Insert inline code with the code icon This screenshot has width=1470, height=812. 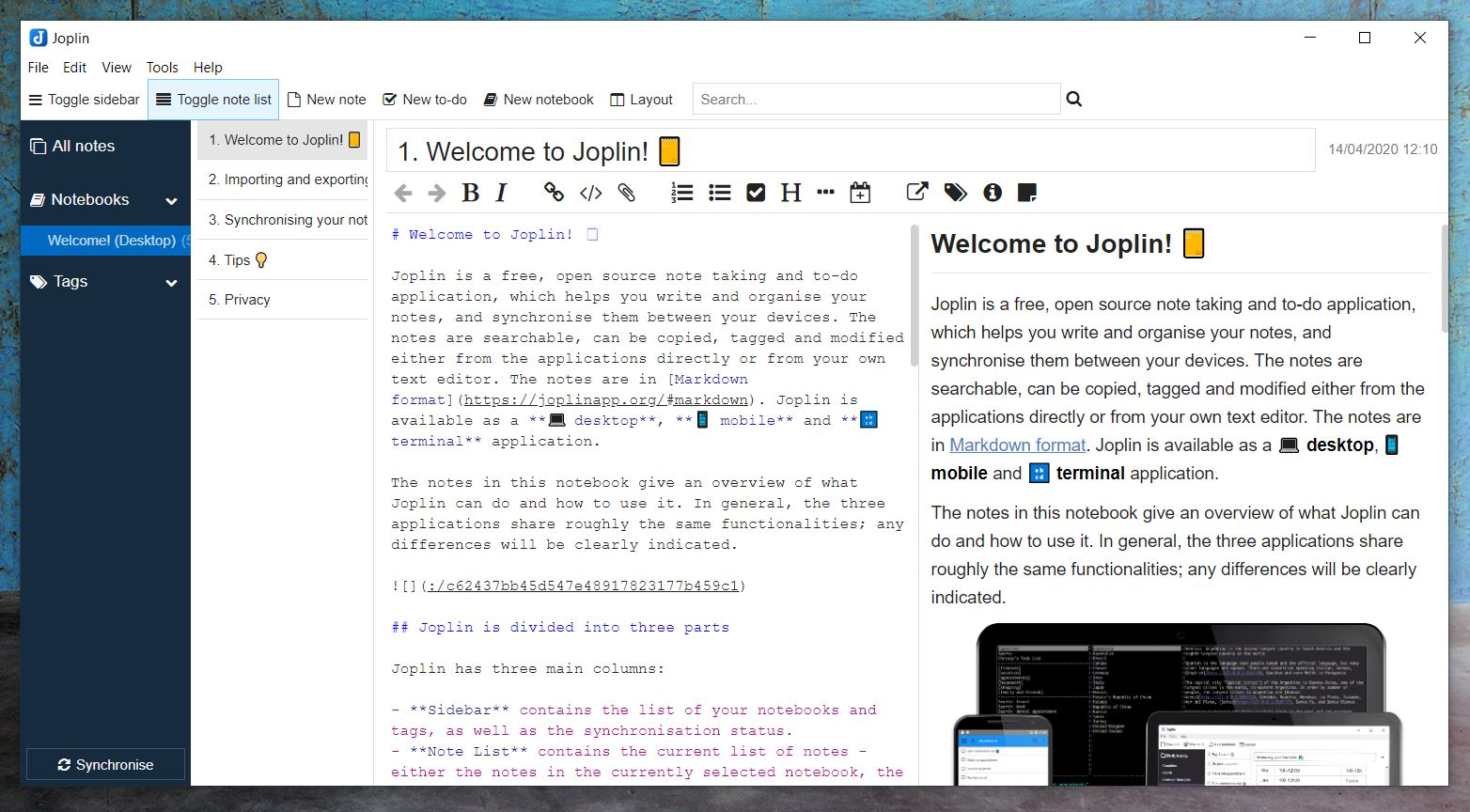(x=590, y=193)
